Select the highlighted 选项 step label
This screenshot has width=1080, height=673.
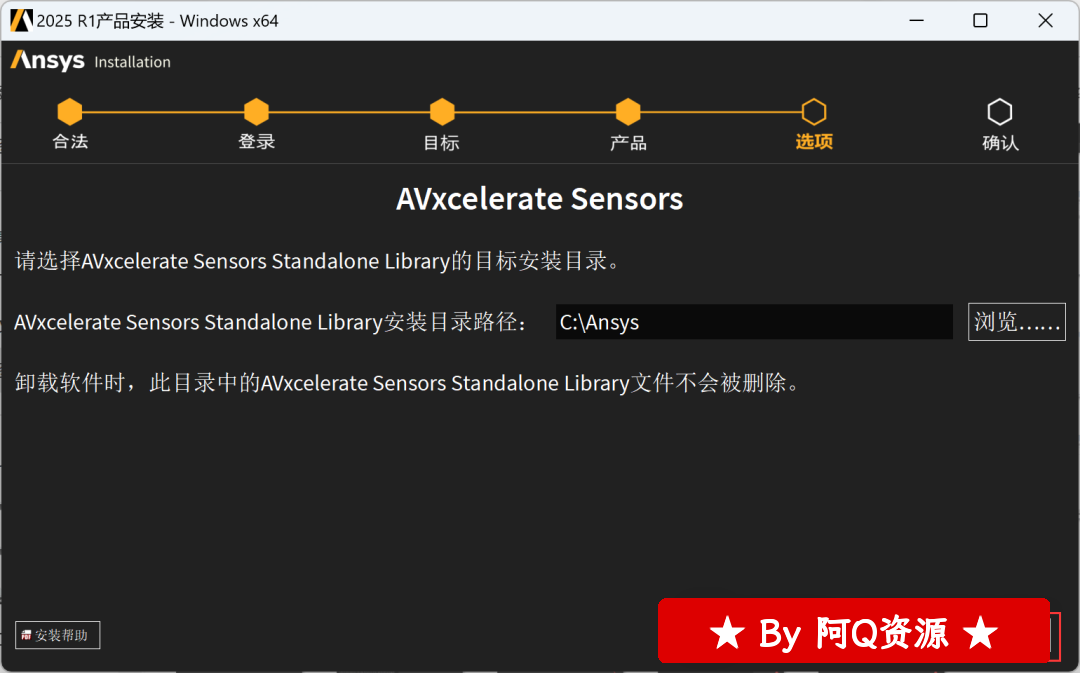coord(814,142)
